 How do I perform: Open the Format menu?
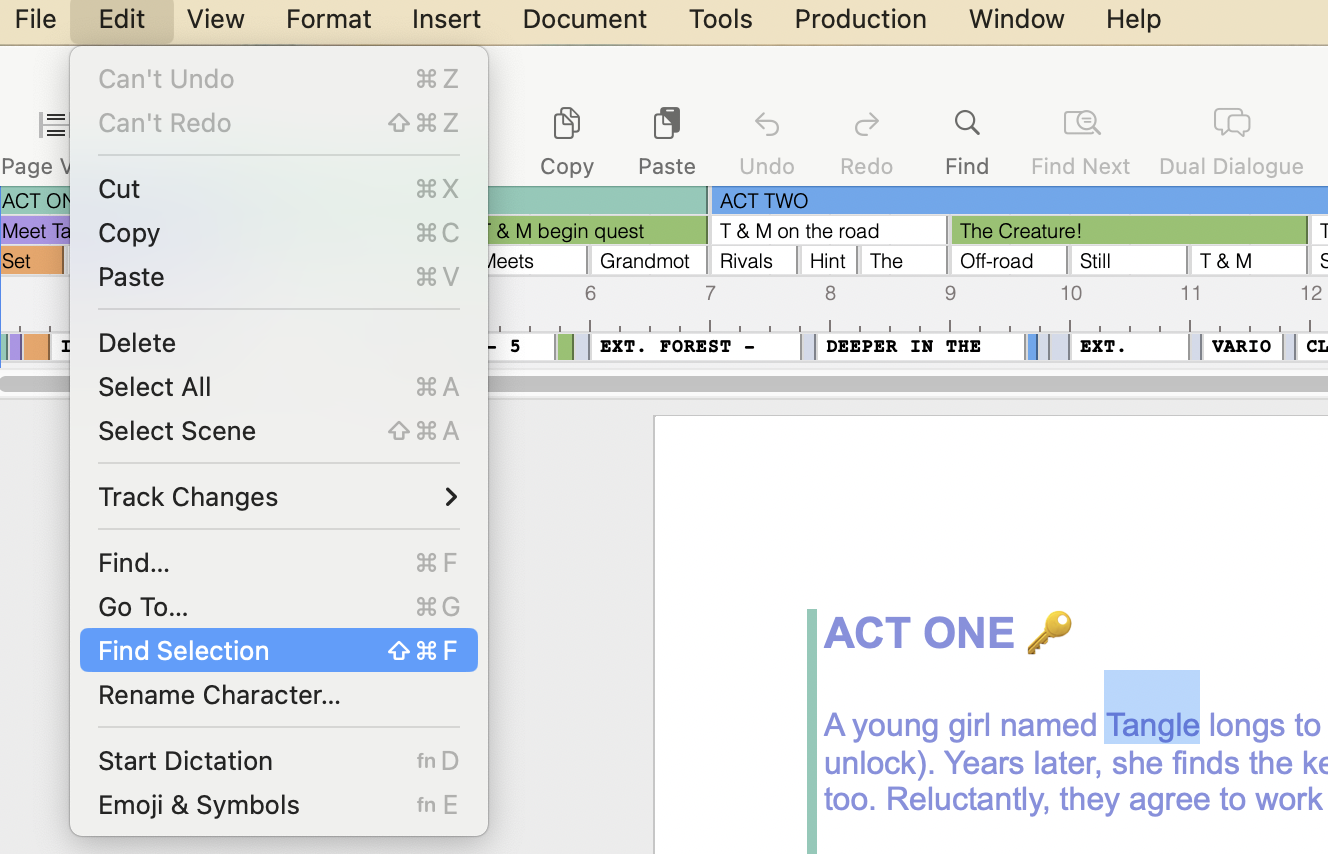(328, 19)
